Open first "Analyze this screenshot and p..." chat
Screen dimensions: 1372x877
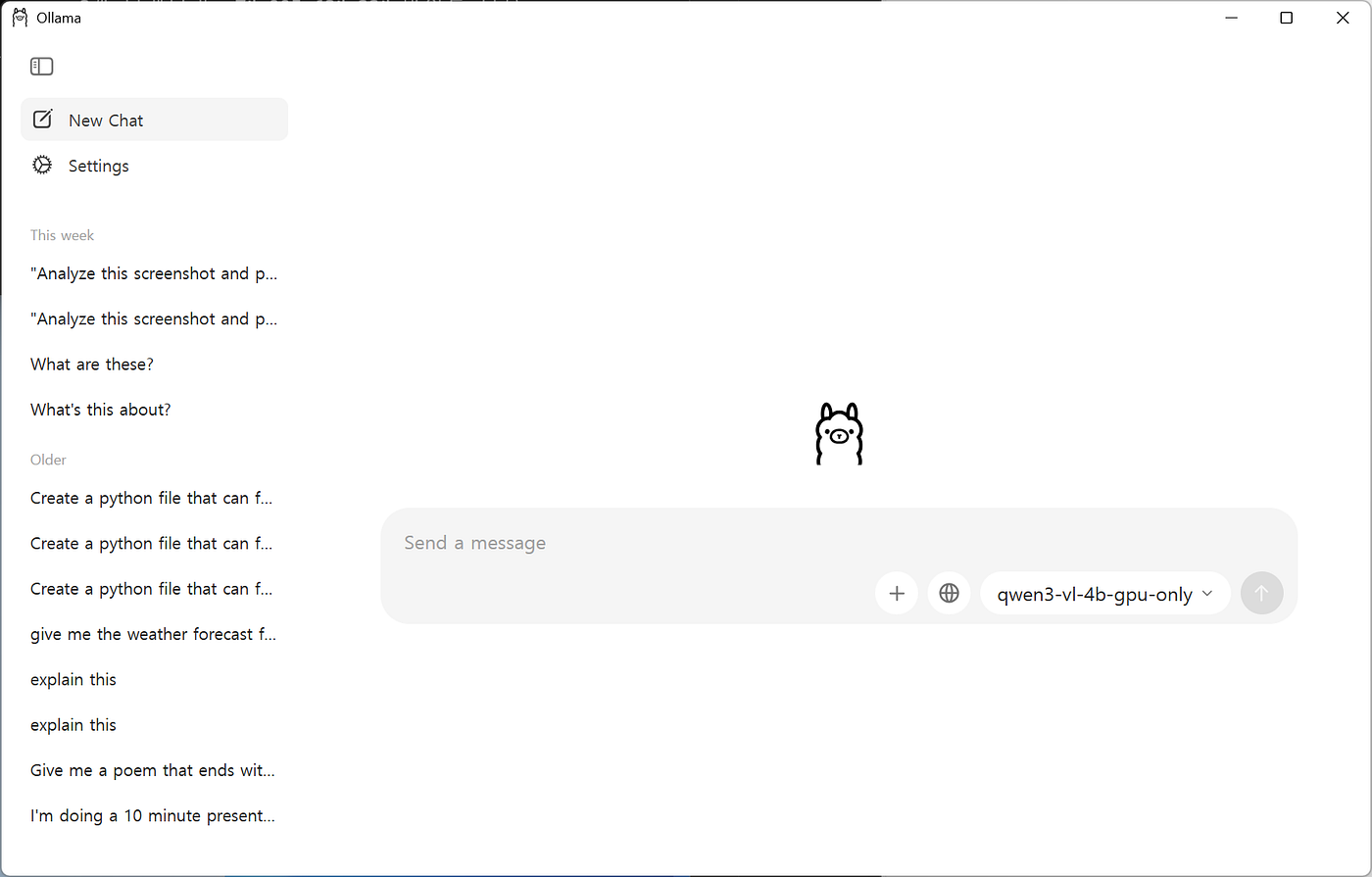154,273
